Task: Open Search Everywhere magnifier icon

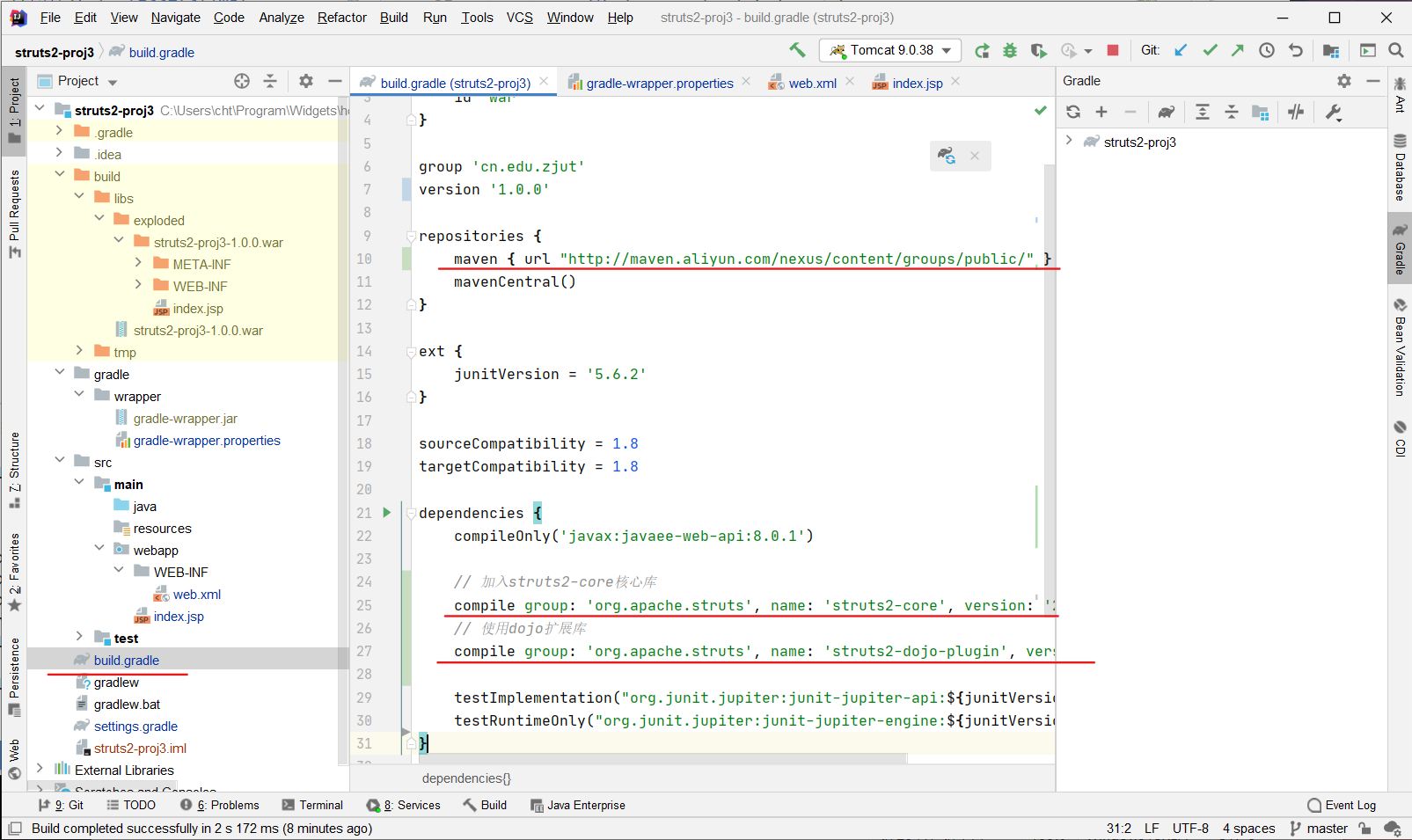Action: click(1396, 50)
